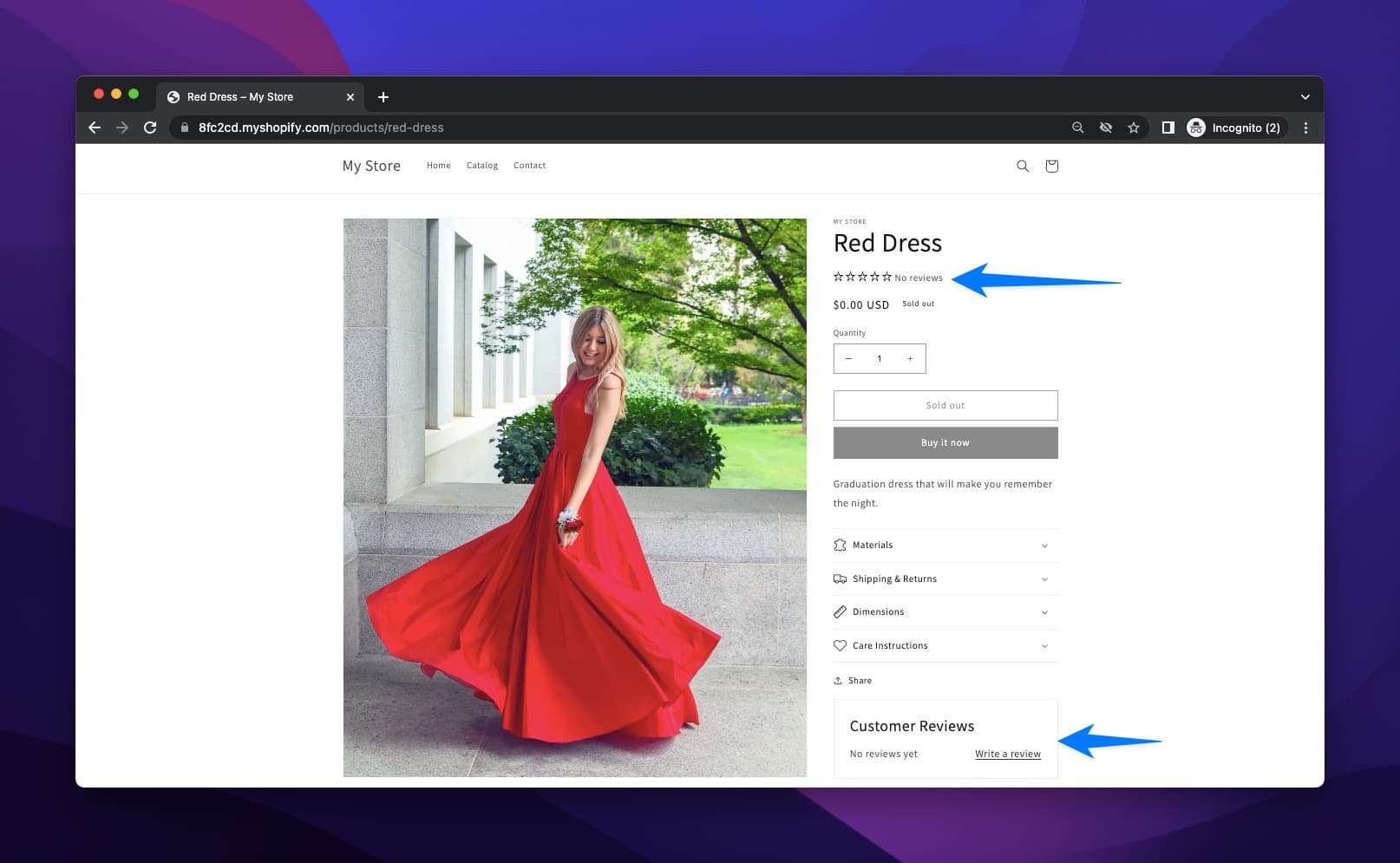Bookmark the page with the star icon

coord(1133,127)
